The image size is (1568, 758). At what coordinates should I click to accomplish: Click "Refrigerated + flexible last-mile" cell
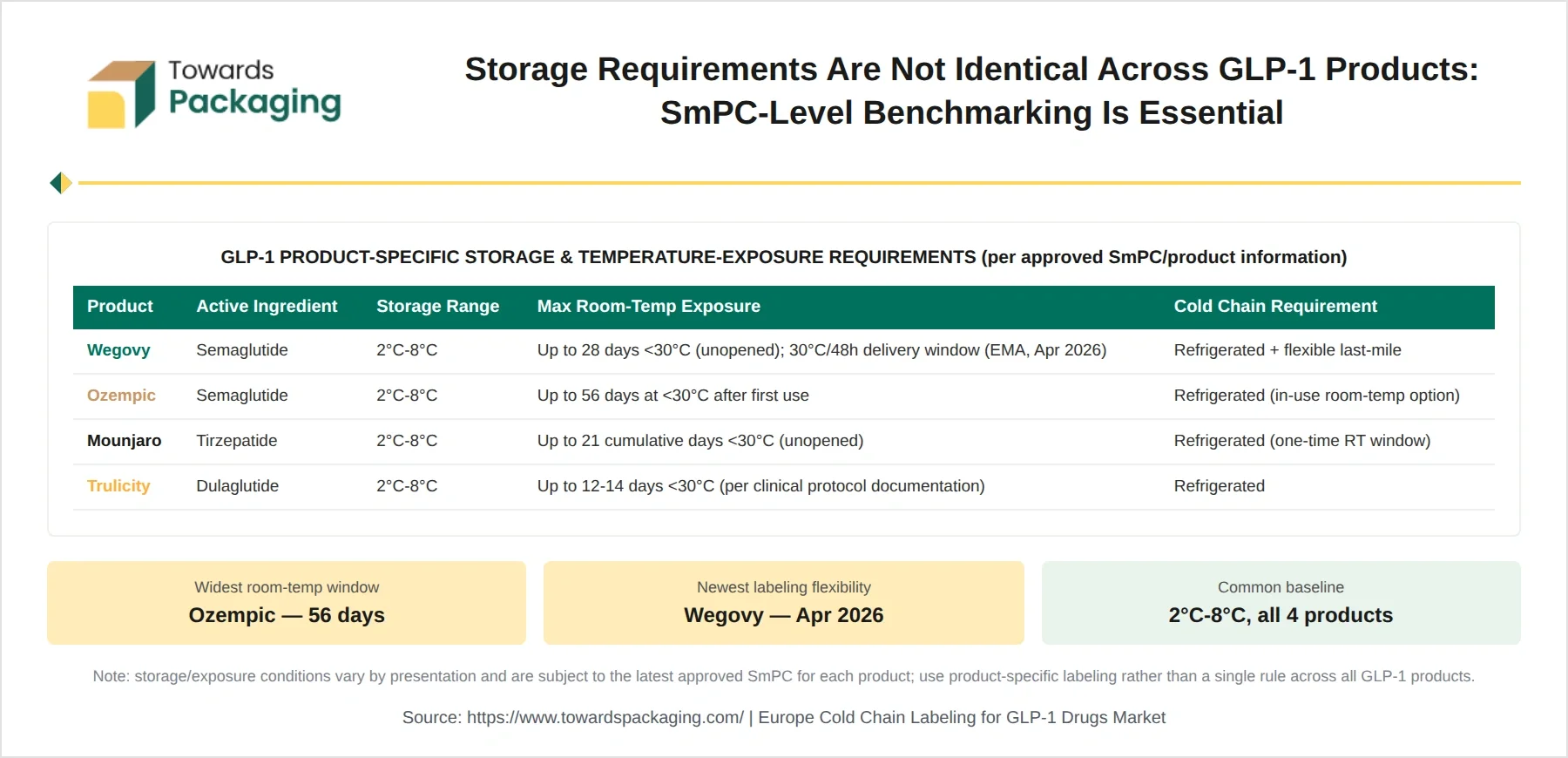[1288, 350]
